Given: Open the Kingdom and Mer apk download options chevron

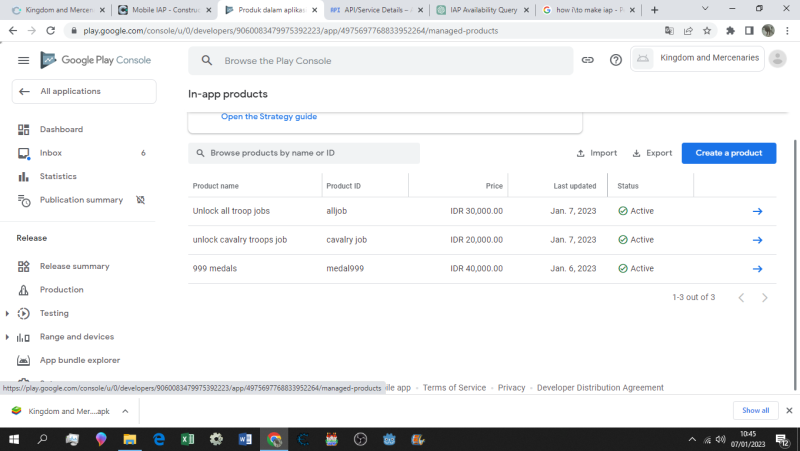Looking at the screenshot, I should click(x=125, y=411).
